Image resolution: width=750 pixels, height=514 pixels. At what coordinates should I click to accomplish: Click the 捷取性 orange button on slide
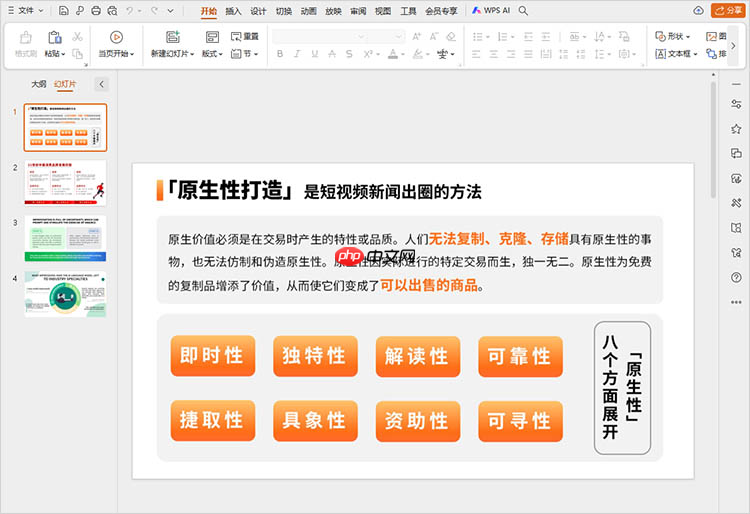[x=212, y=420]
